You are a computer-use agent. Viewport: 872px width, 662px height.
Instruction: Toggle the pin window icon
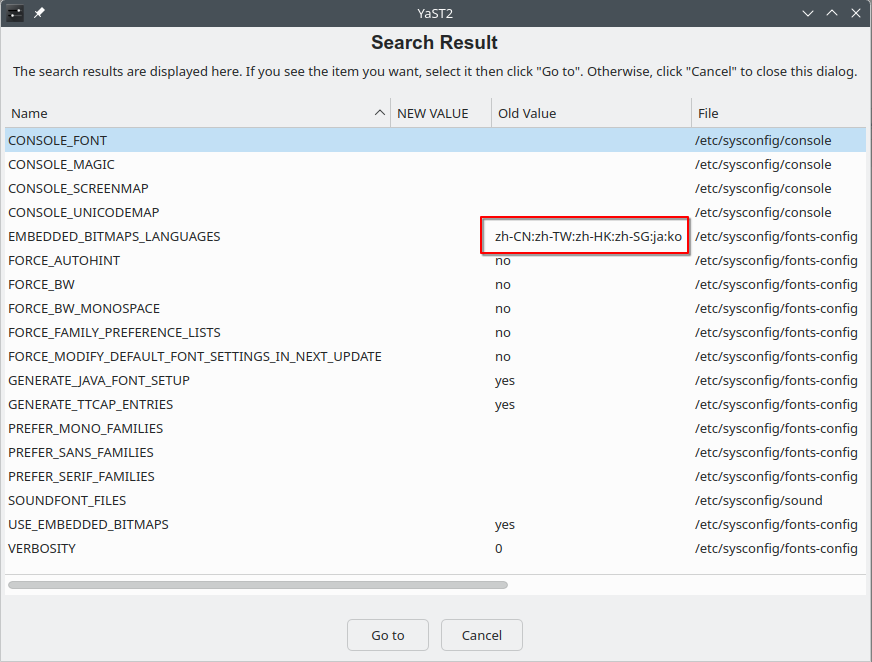pos(39,13)
